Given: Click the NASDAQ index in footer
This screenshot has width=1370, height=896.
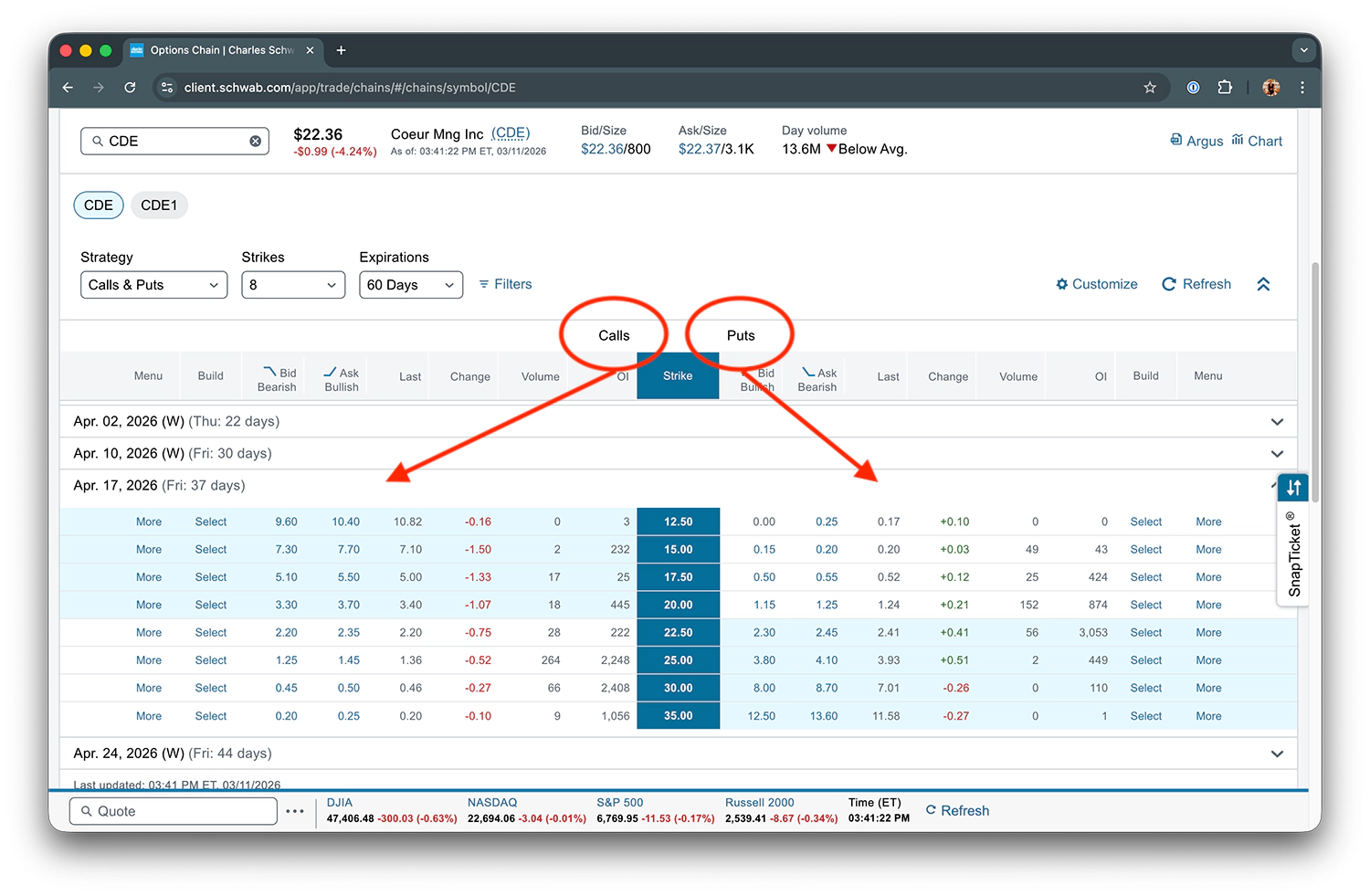Looking at the screenshot, I should tap(492, 803).
